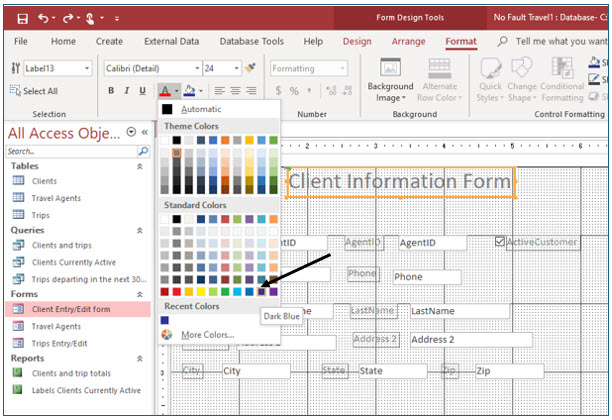Click the Save icon in the title bar
612x420 pixels.
click(23, 18)
